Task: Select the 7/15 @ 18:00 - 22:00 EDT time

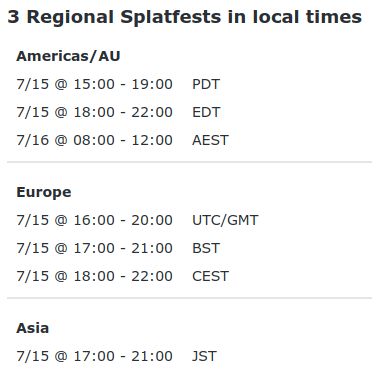Action: (x=94, y=112)
